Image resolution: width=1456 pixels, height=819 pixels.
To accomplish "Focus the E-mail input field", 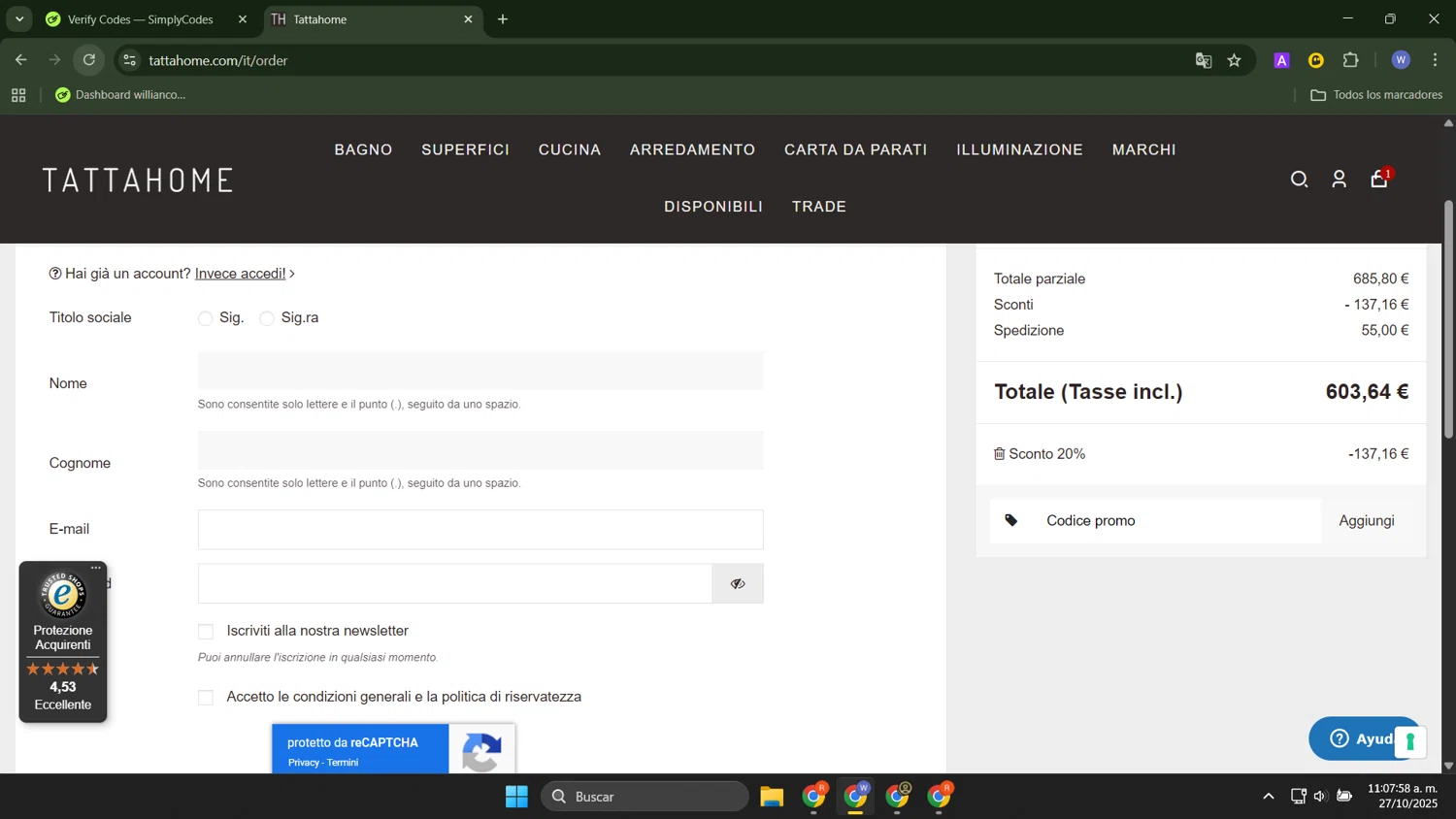I will 480,530.
